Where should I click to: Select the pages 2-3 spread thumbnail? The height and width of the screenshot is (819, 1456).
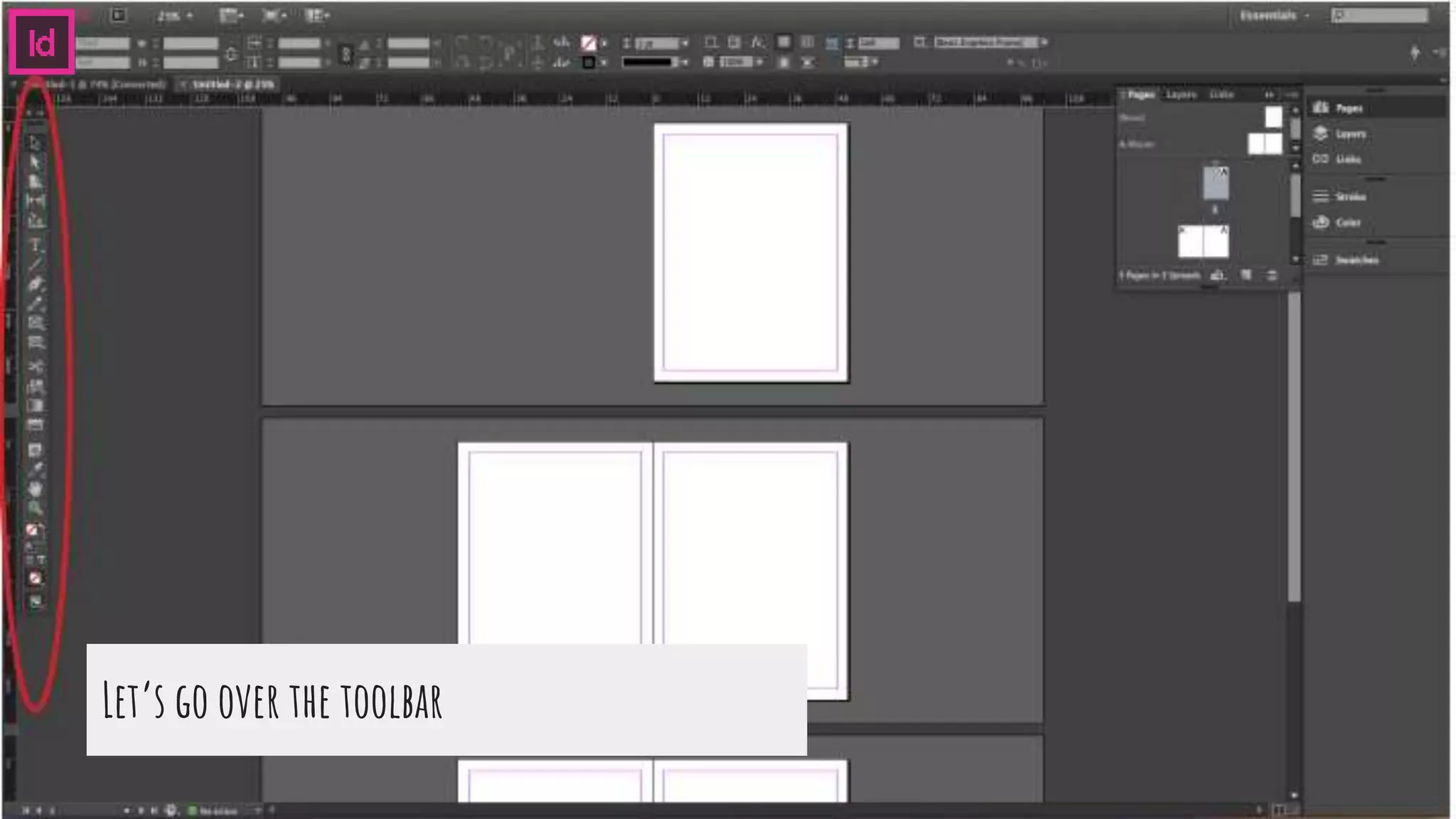(x=1203, y=242)
